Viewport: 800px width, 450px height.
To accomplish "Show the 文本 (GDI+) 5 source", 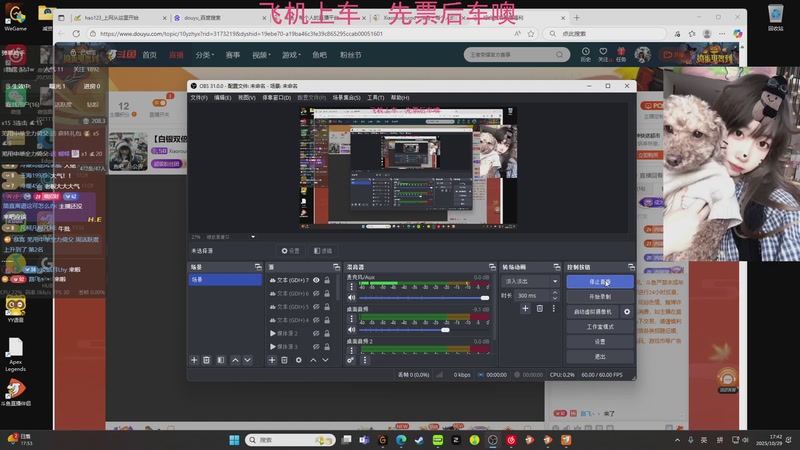I will (x=316, y=307).
